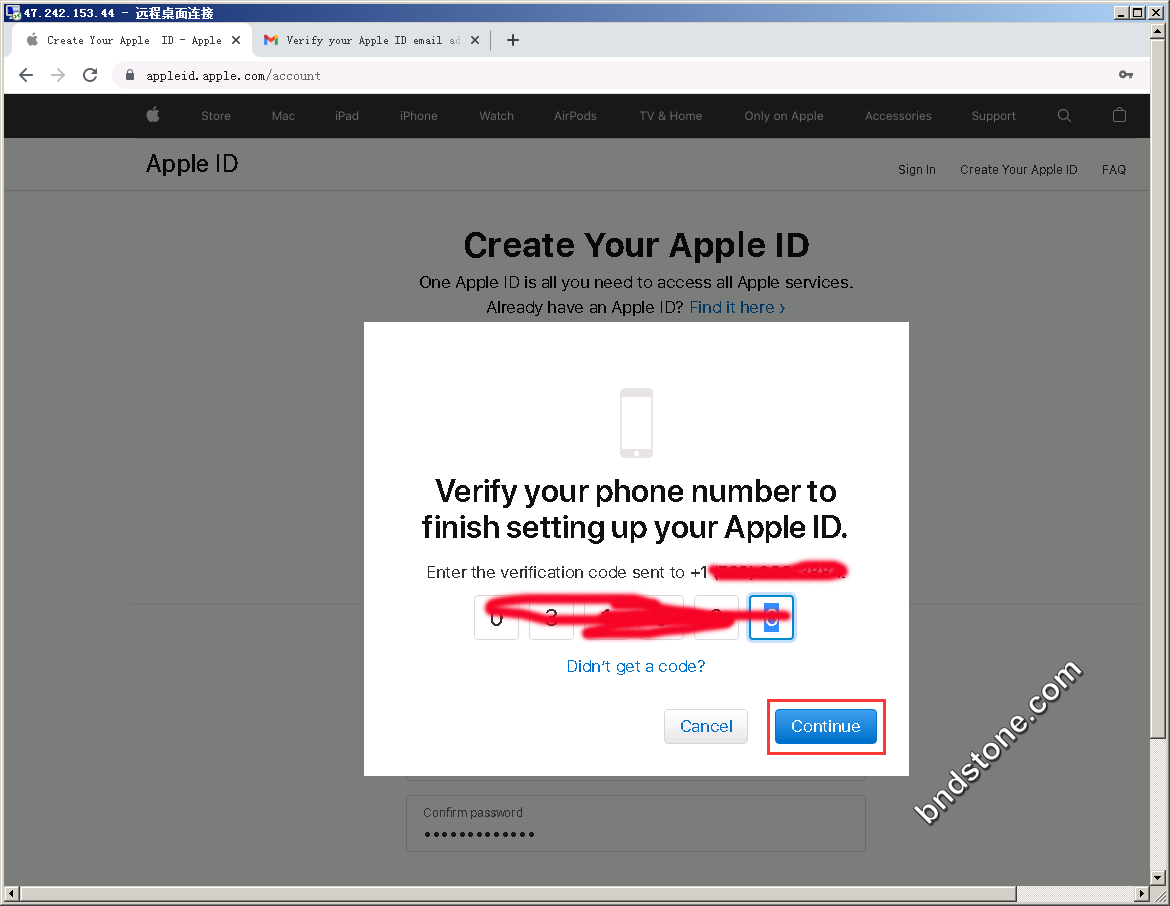
Task: Open the Only on Apple menu item
Action: point(783,116)
